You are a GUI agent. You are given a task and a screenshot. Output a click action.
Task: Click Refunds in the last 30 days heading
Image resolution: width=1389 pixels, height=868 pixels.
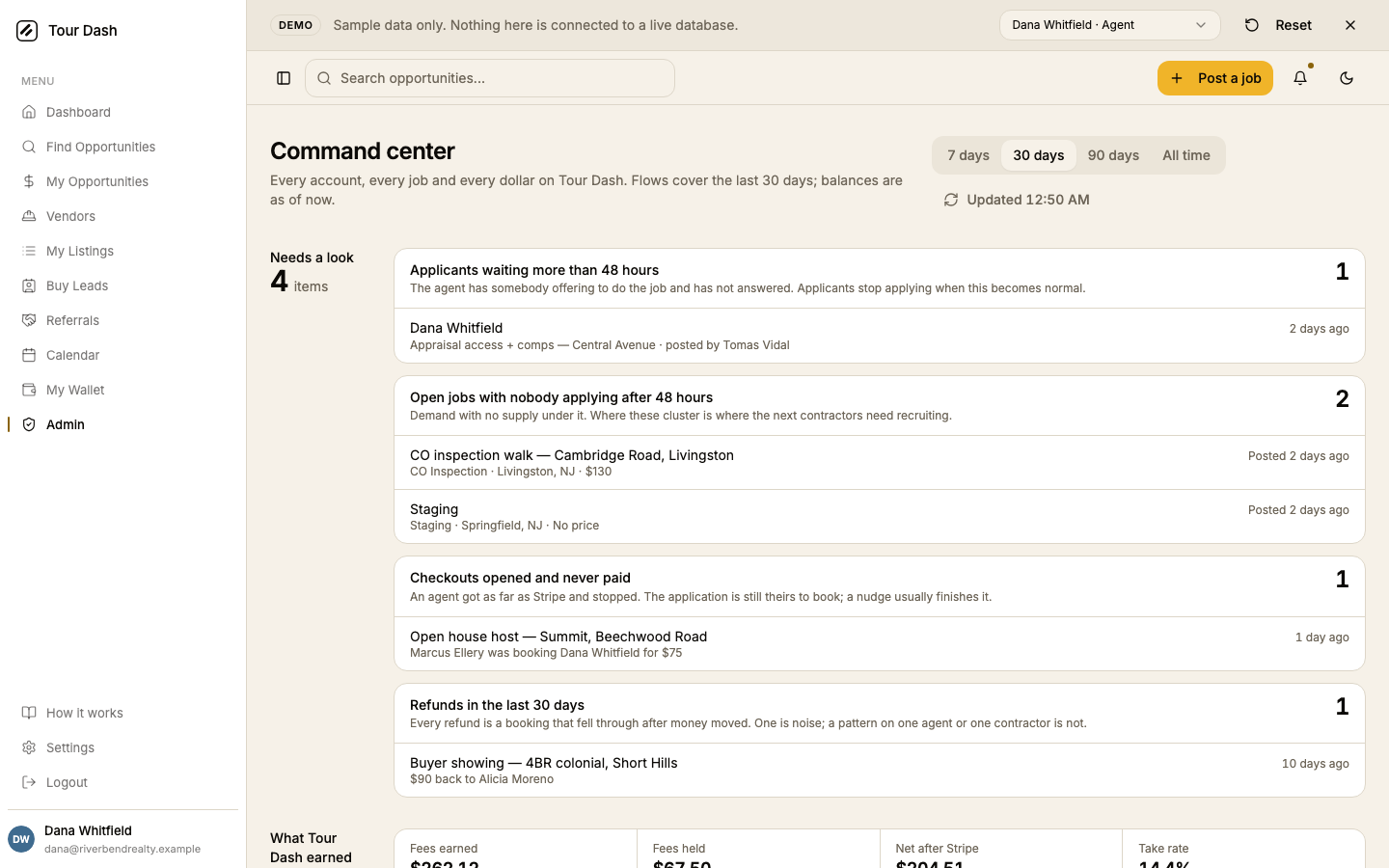tap(497, 705)
